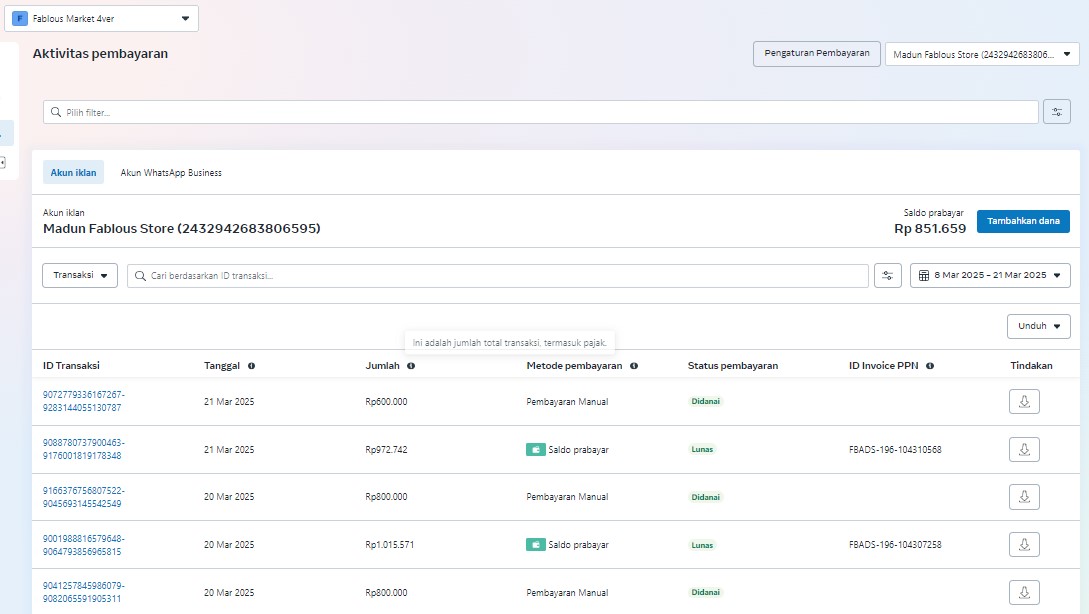Click the Cari berdasarkan ID transaksi search field
Image resolution: width=1089 pixels, height=614 pixels.
coord(497,275)
